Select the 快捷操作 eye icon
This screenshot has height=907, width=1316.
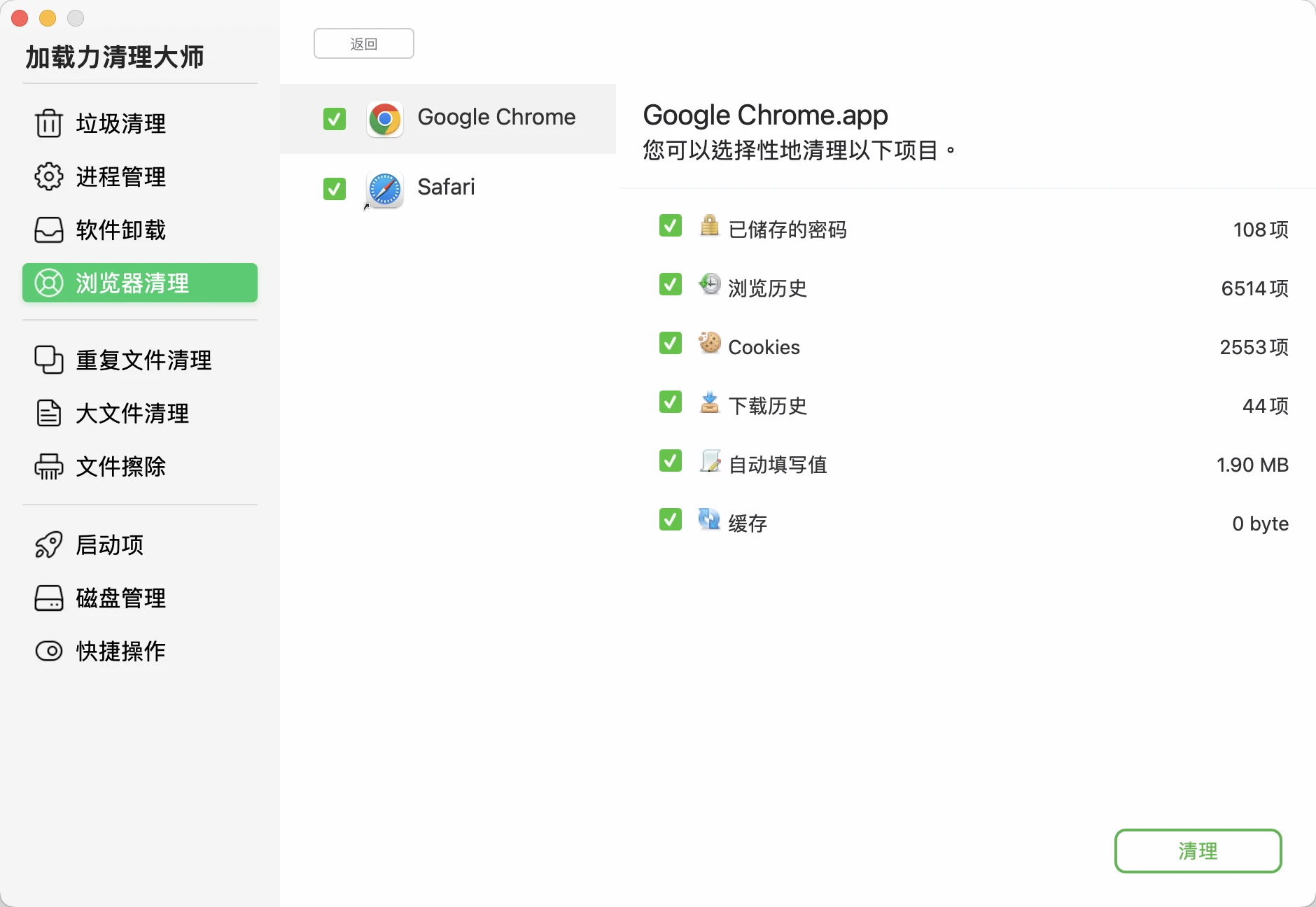click(48, 651)
